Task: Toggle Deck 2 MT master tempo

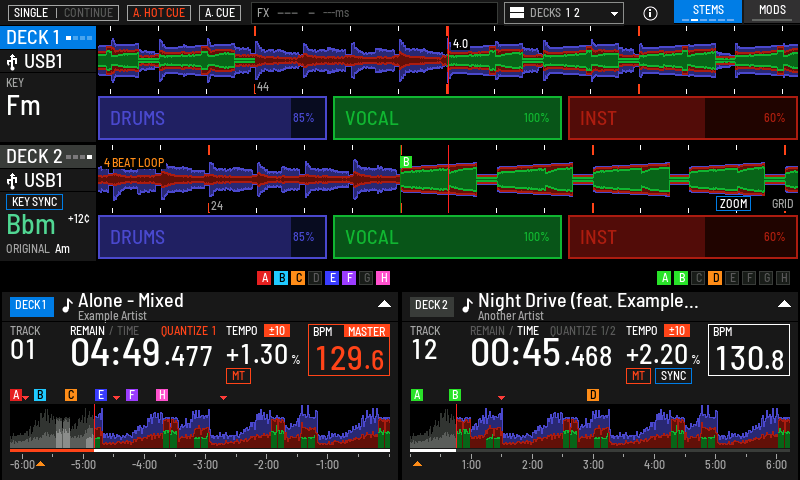Action: click(638, 376)
